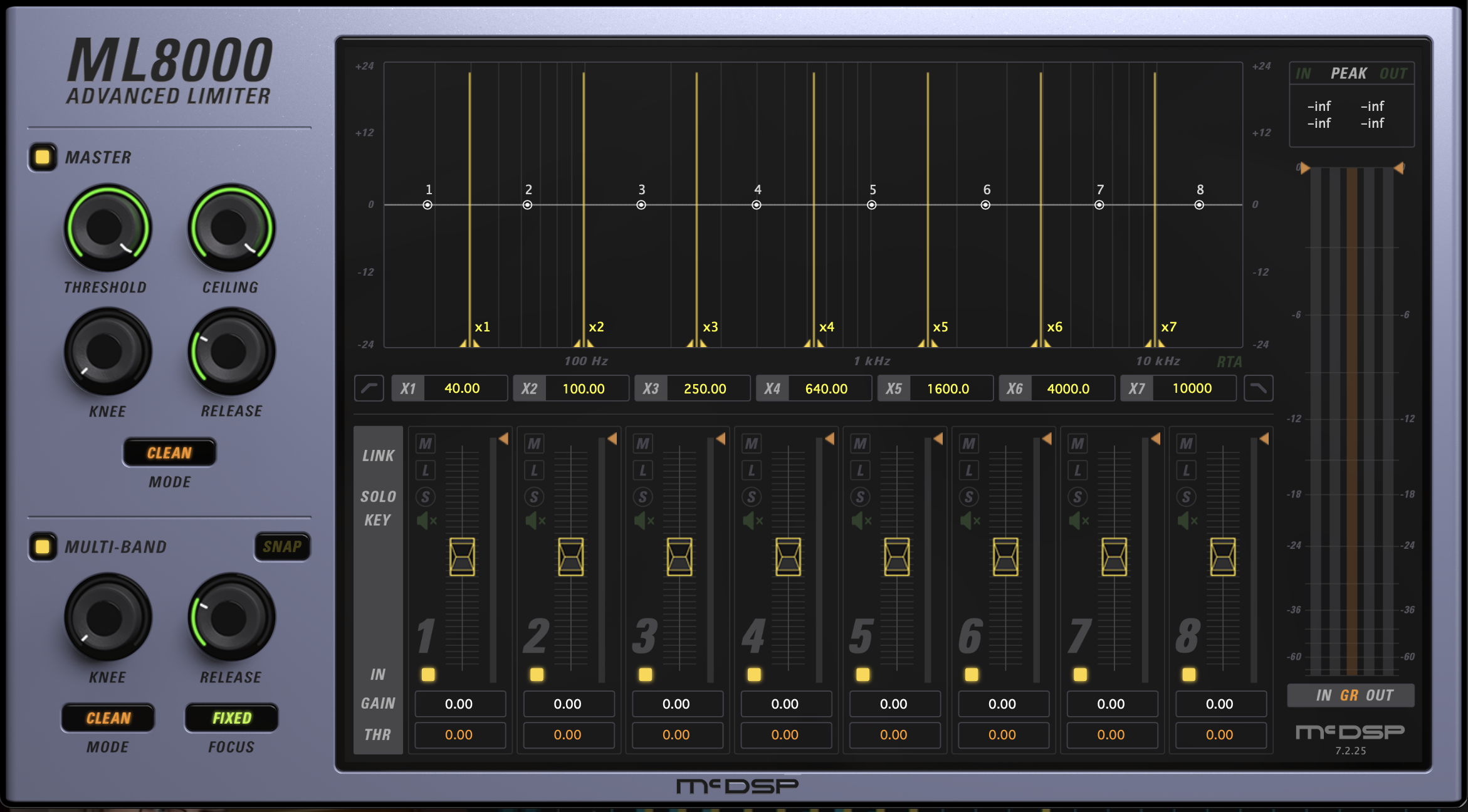Image resolution: width=1468 pixels, height=812 pixels.
Task: Toggle band 6 IN enable LED
Action: 972,674
